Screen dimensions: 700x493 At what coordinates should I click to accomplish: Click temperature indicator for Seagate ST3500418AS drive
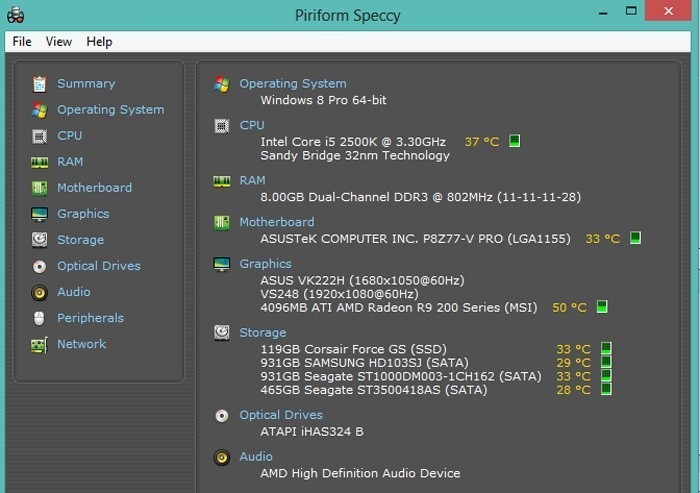coord(606,389)
